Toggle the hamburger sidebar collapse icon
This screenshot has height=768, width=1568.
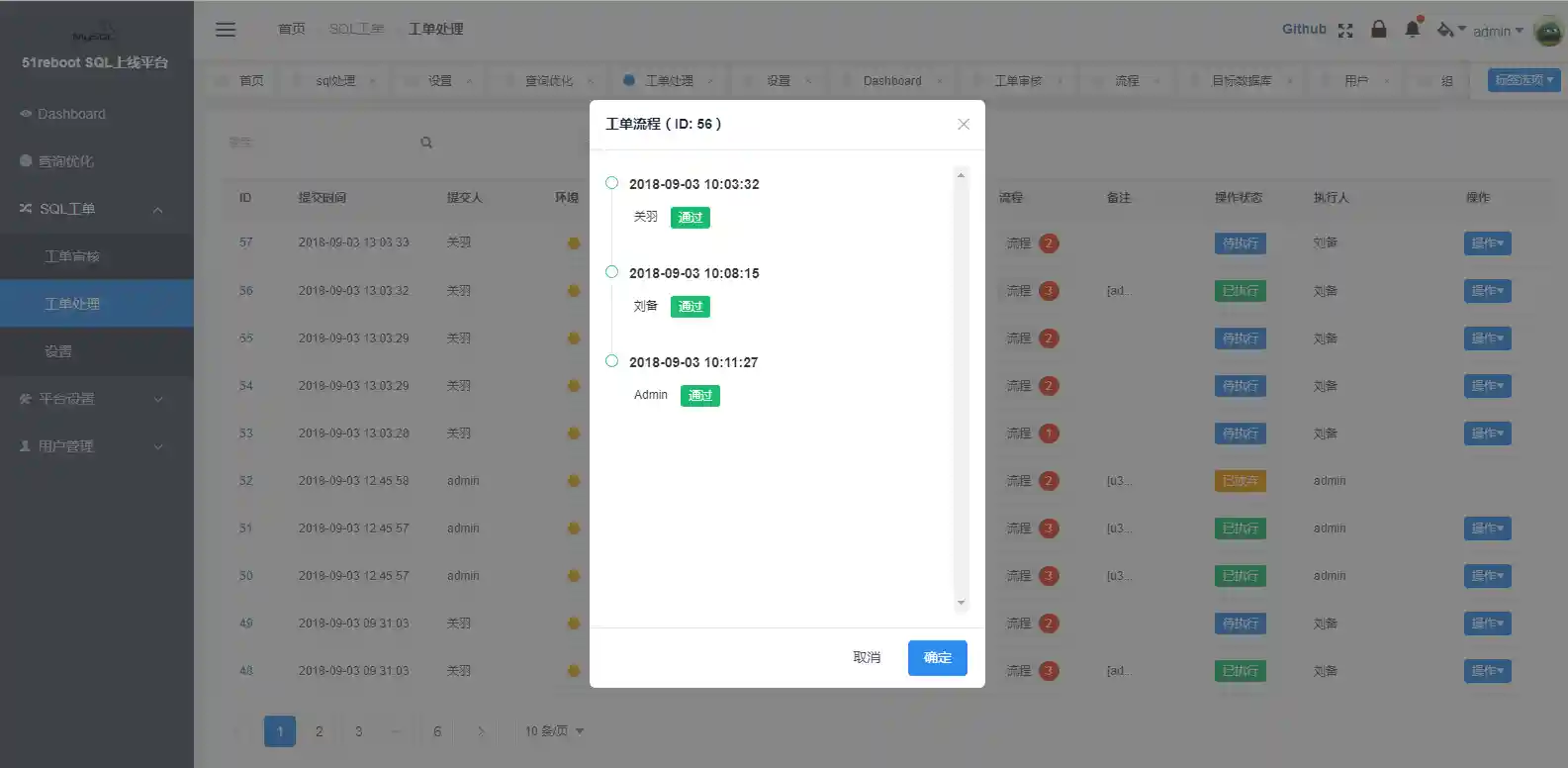tap(226, 30)
